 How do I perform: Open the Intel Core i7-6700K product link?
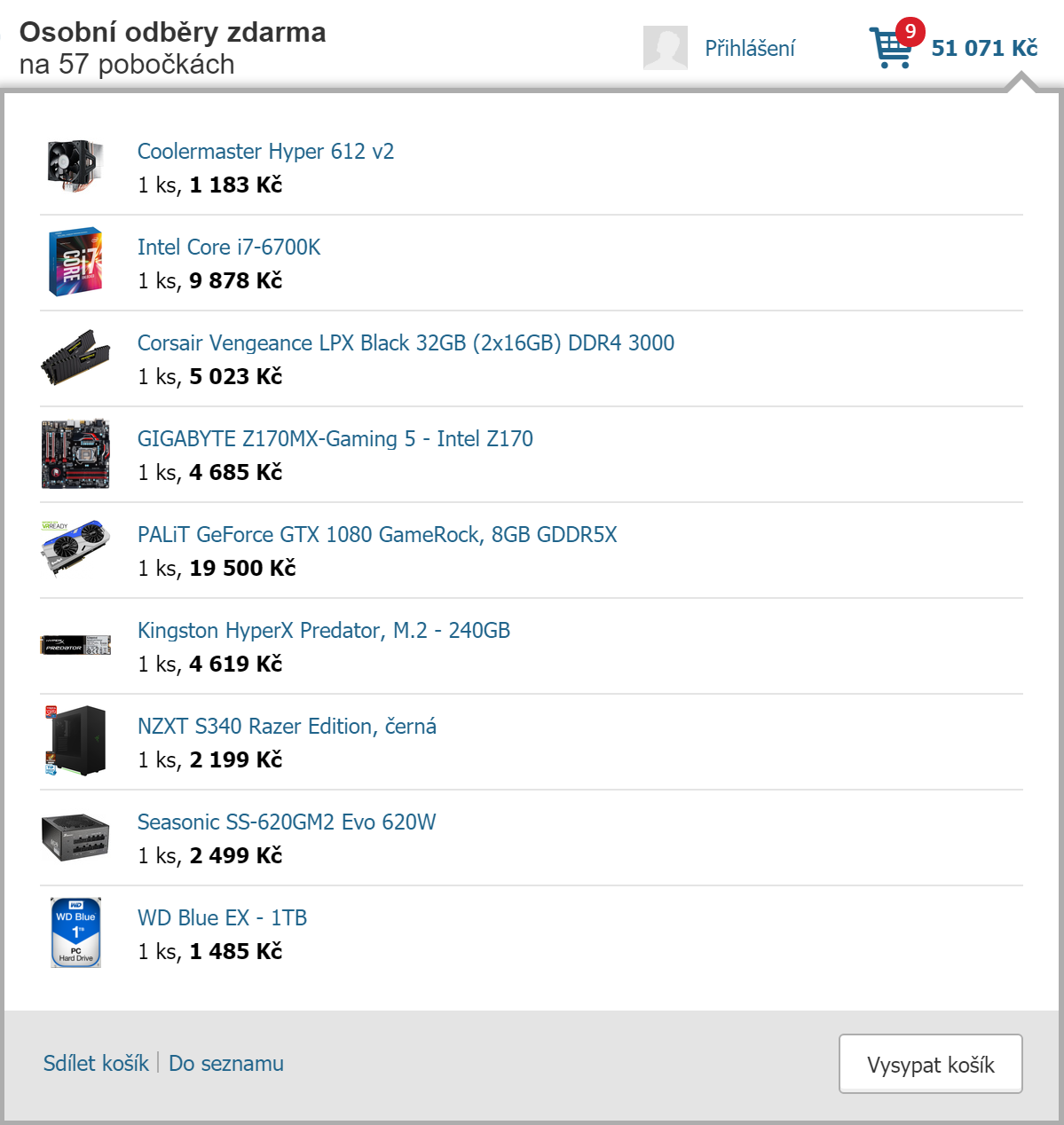(229, 247)
